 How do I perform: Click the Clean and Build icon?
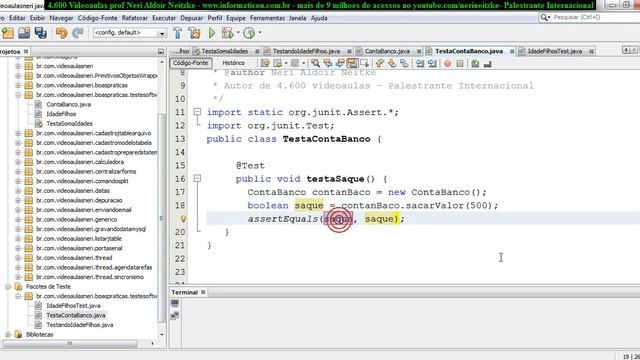coord(195,33)
